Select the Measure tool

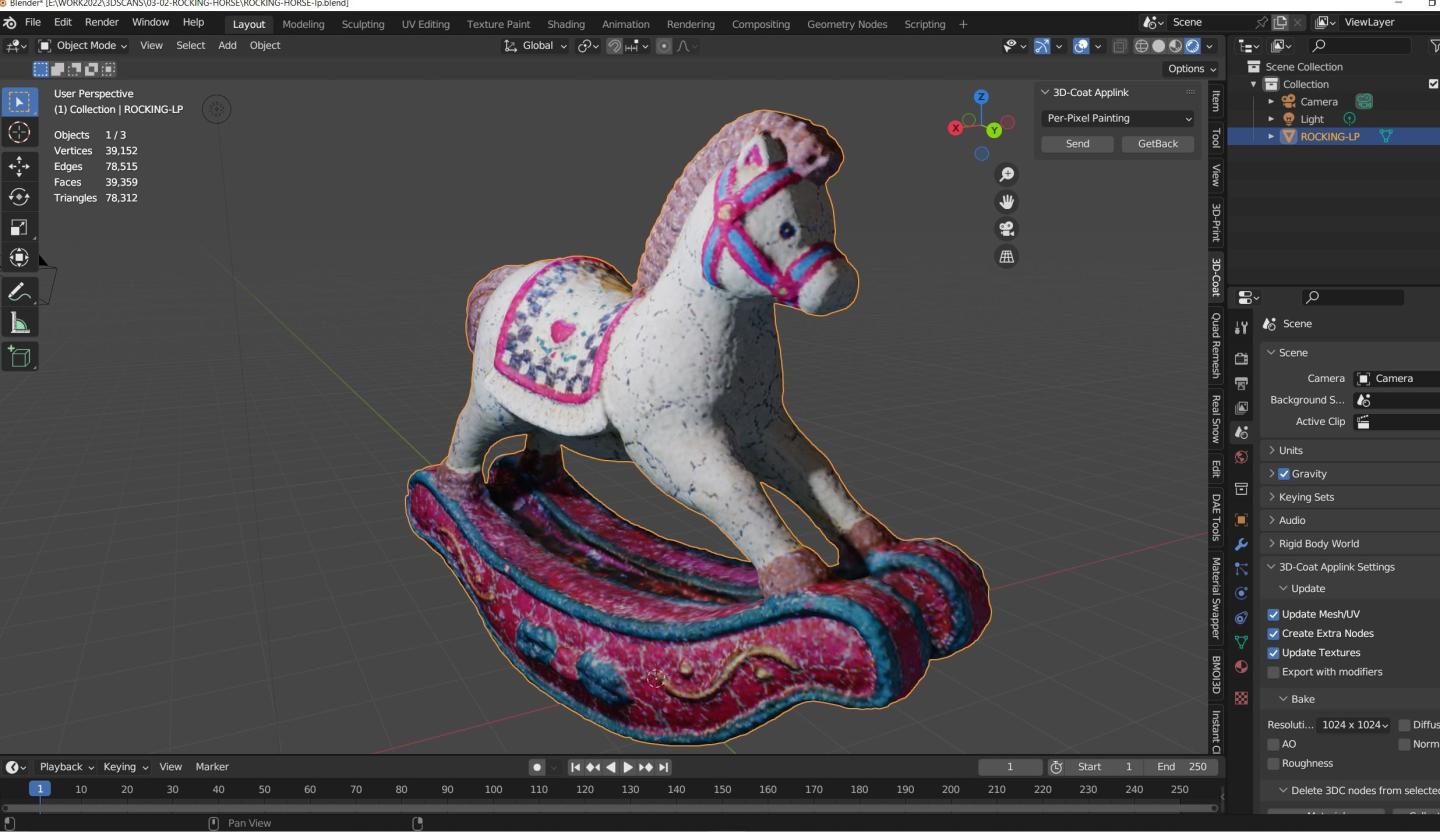click(x=19, y=323)
